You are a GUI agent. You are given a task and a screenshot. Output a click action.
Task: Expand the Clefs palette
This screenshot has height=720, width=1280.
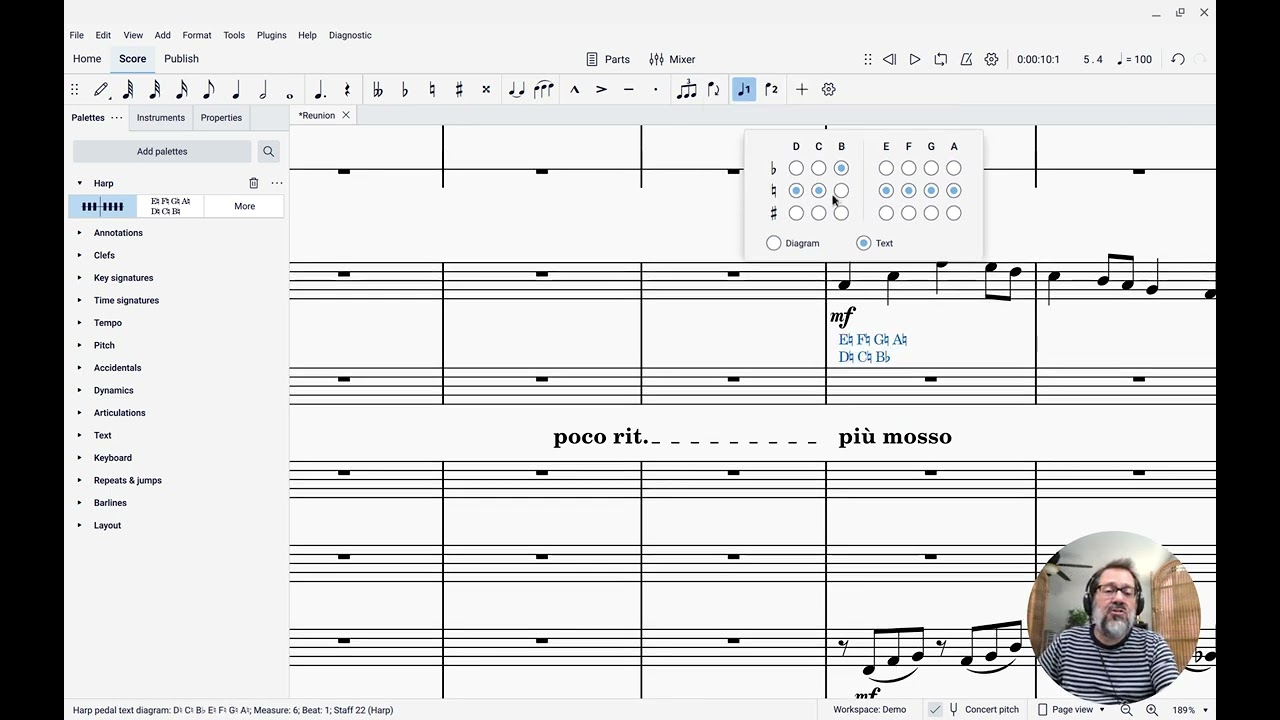coord(79,255)
